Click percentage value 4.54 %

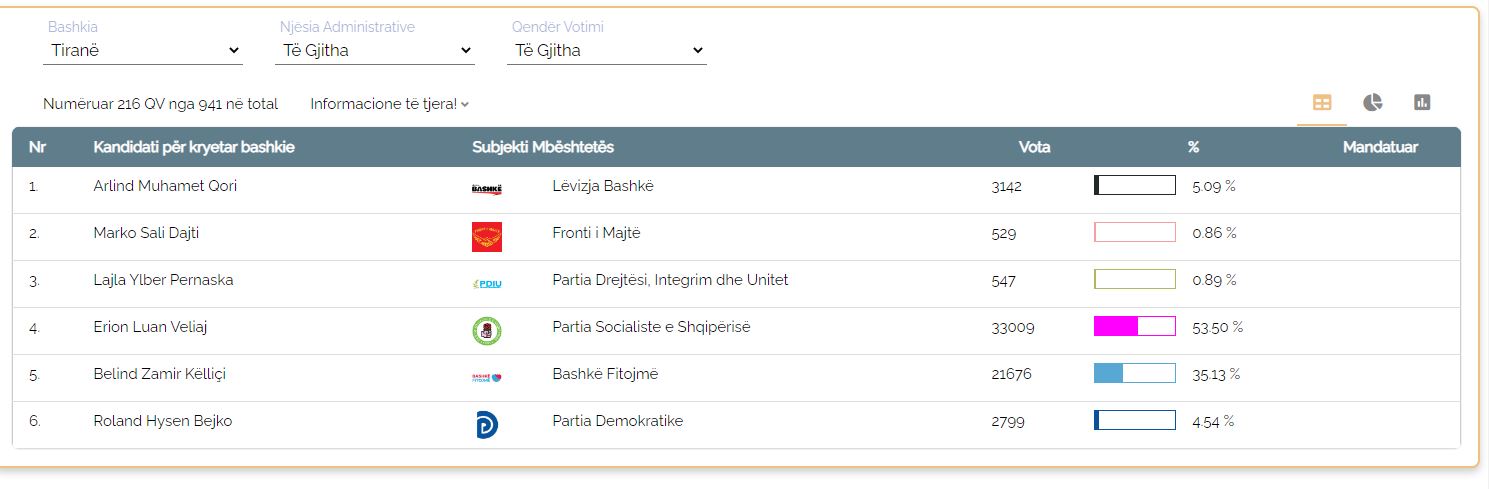(x=1213, y=422)
